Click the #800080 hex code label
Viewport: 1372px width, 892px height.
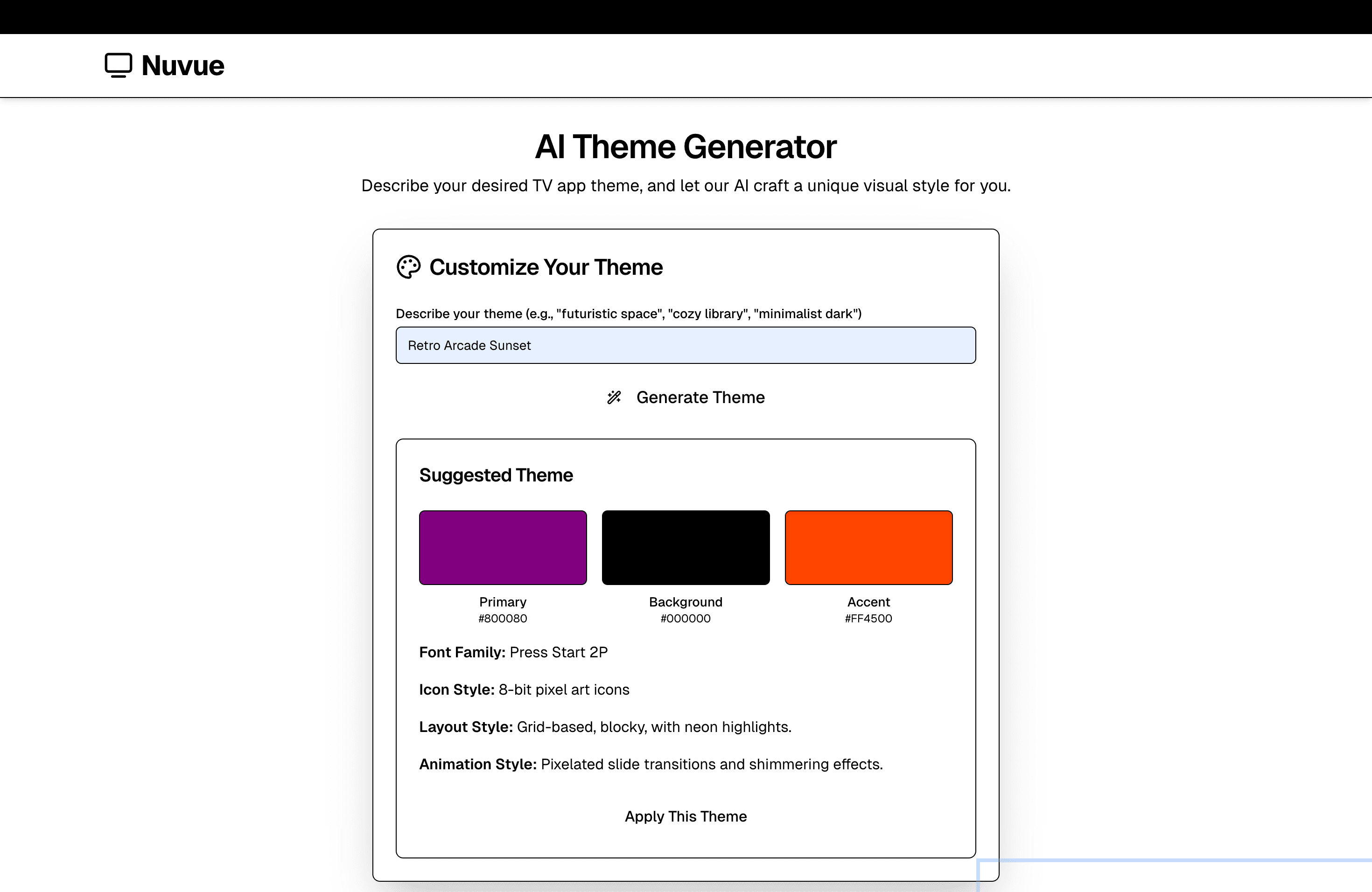(x=503, y=618)
